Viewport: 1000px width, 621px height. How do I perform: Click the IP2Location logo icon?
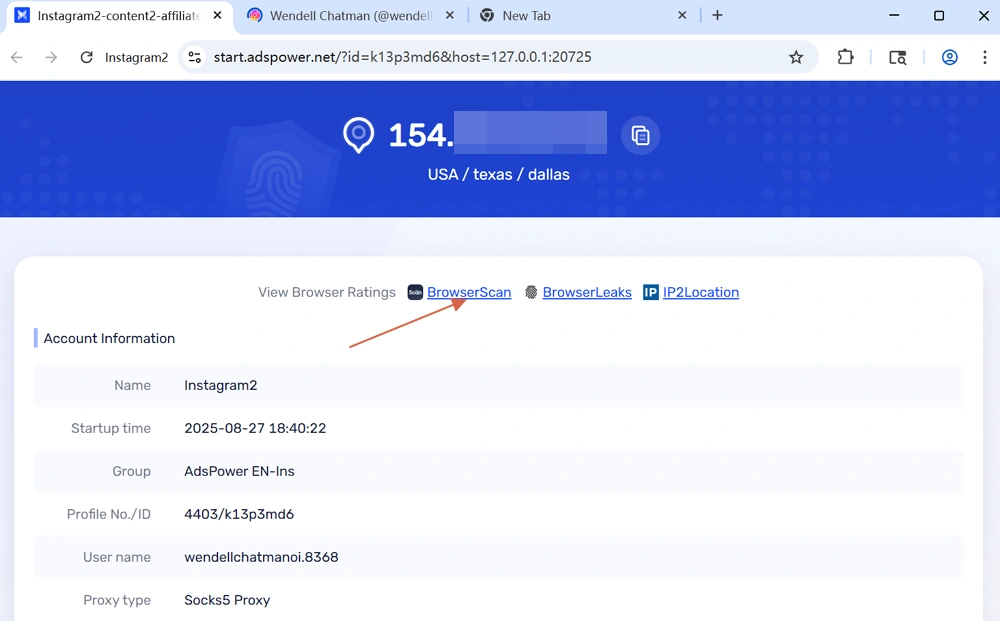(651, 292)
